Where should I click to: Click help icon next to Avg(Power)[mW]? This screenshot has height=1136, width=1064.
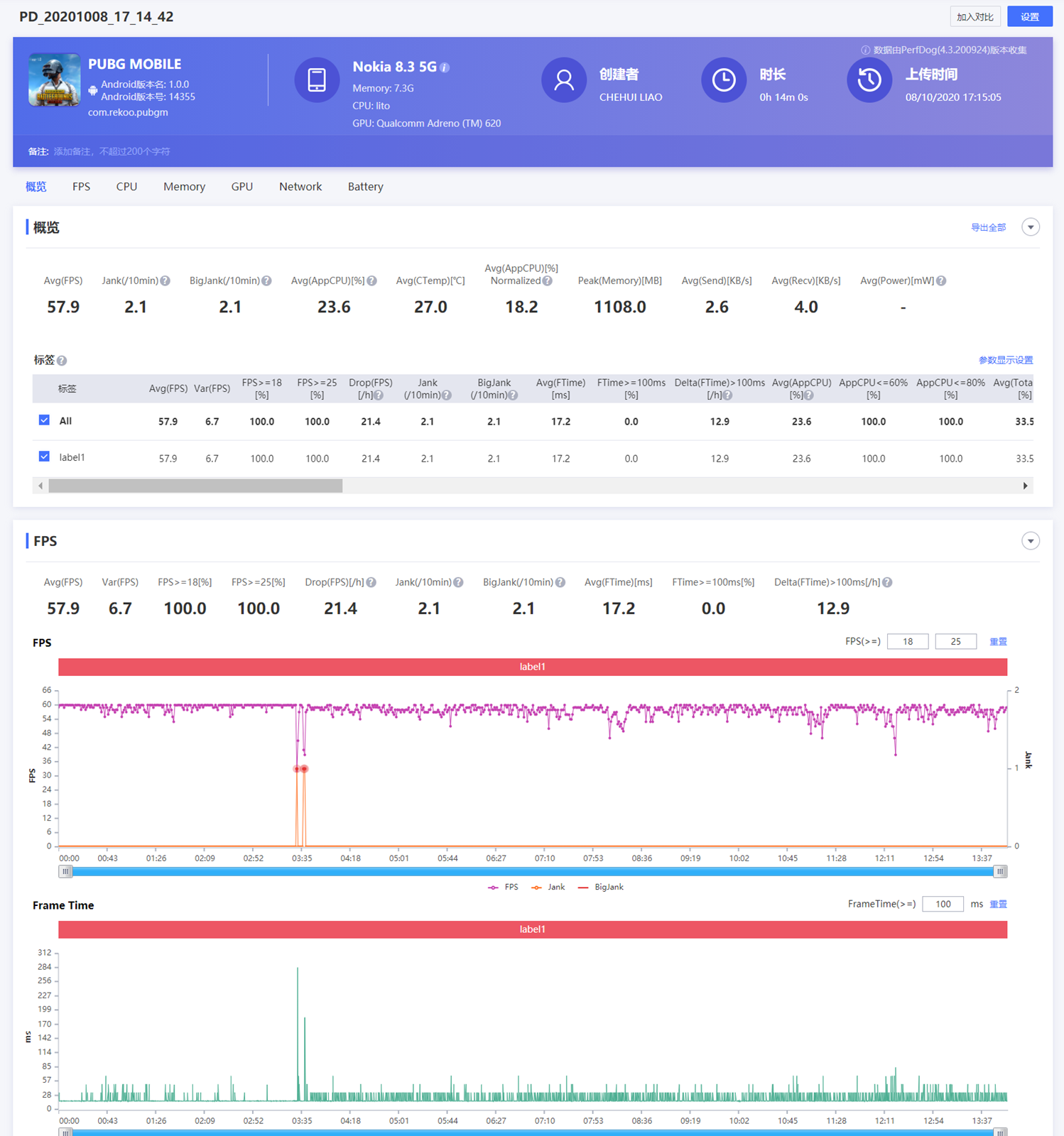(x=941, y=281)
